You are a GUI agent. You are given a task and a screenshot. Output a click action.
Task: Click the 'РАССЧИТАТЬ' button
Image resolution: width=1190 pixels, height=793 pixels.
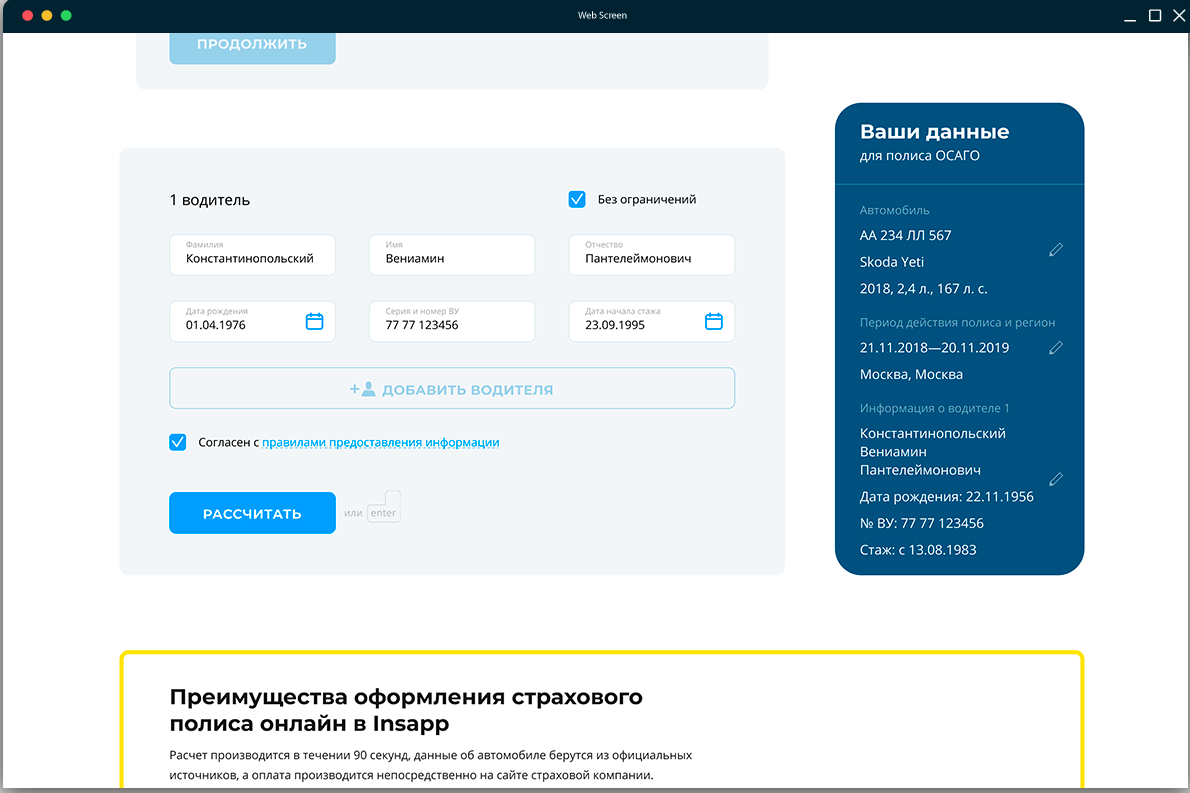click(252, 513)
